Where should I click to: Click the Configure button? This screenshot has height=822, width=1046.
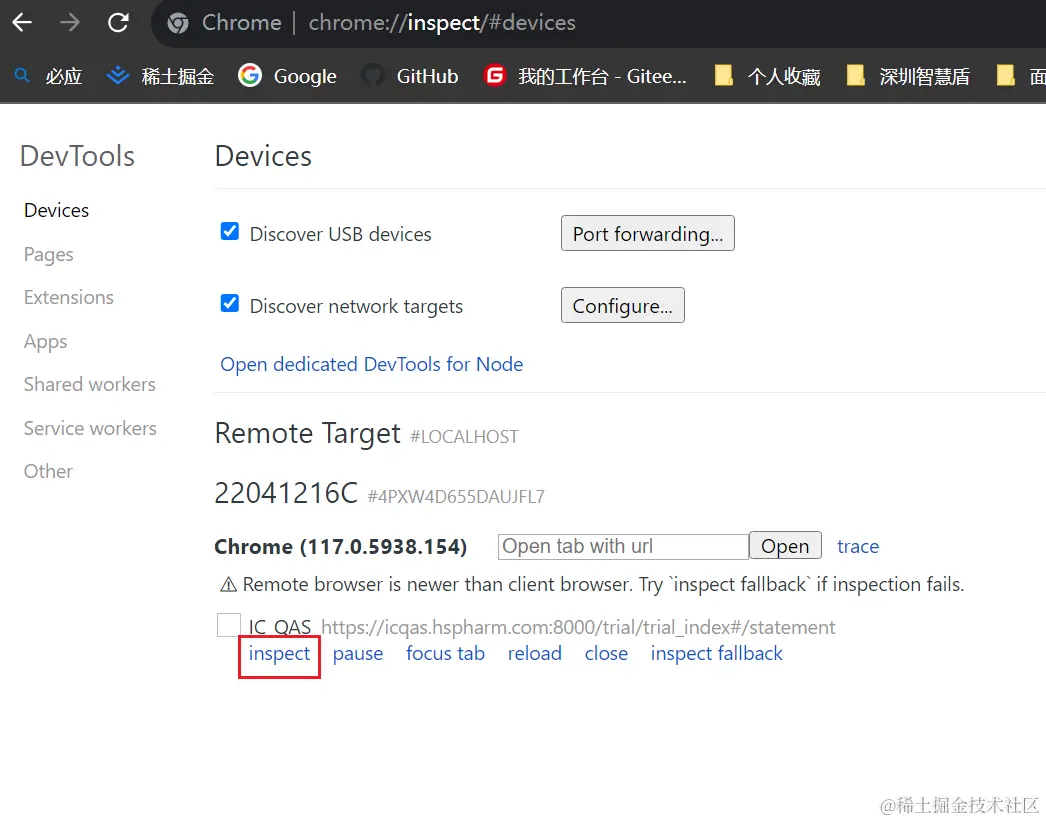tap(622, 306)
